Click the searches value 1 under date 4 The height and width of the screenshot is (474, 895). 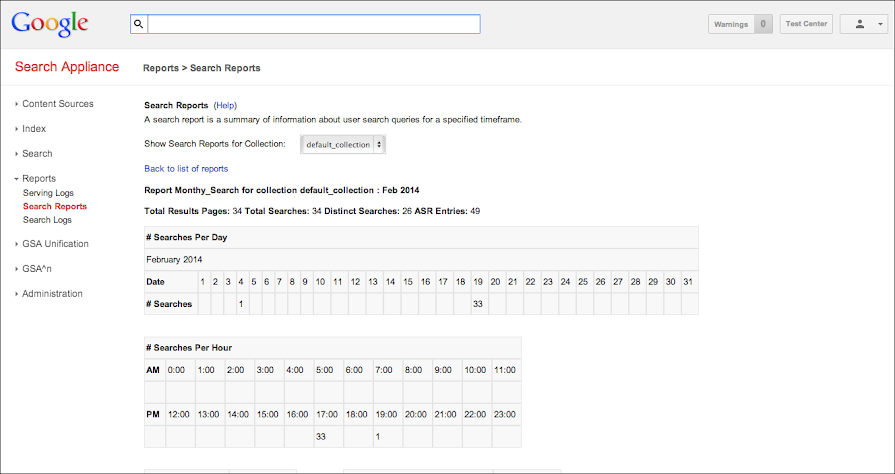[241, 304]
